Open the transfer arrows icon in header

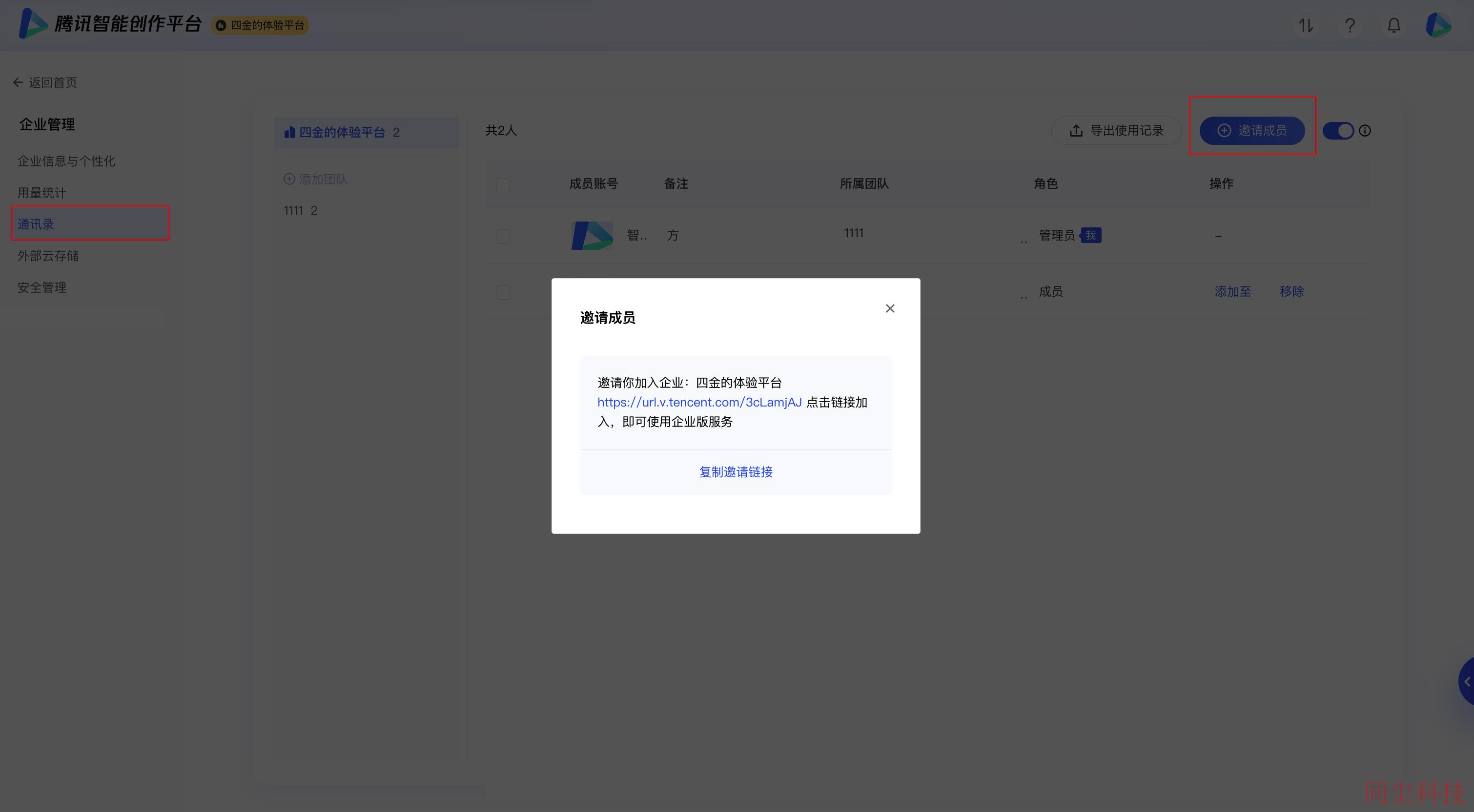[x=1306, y=25]
